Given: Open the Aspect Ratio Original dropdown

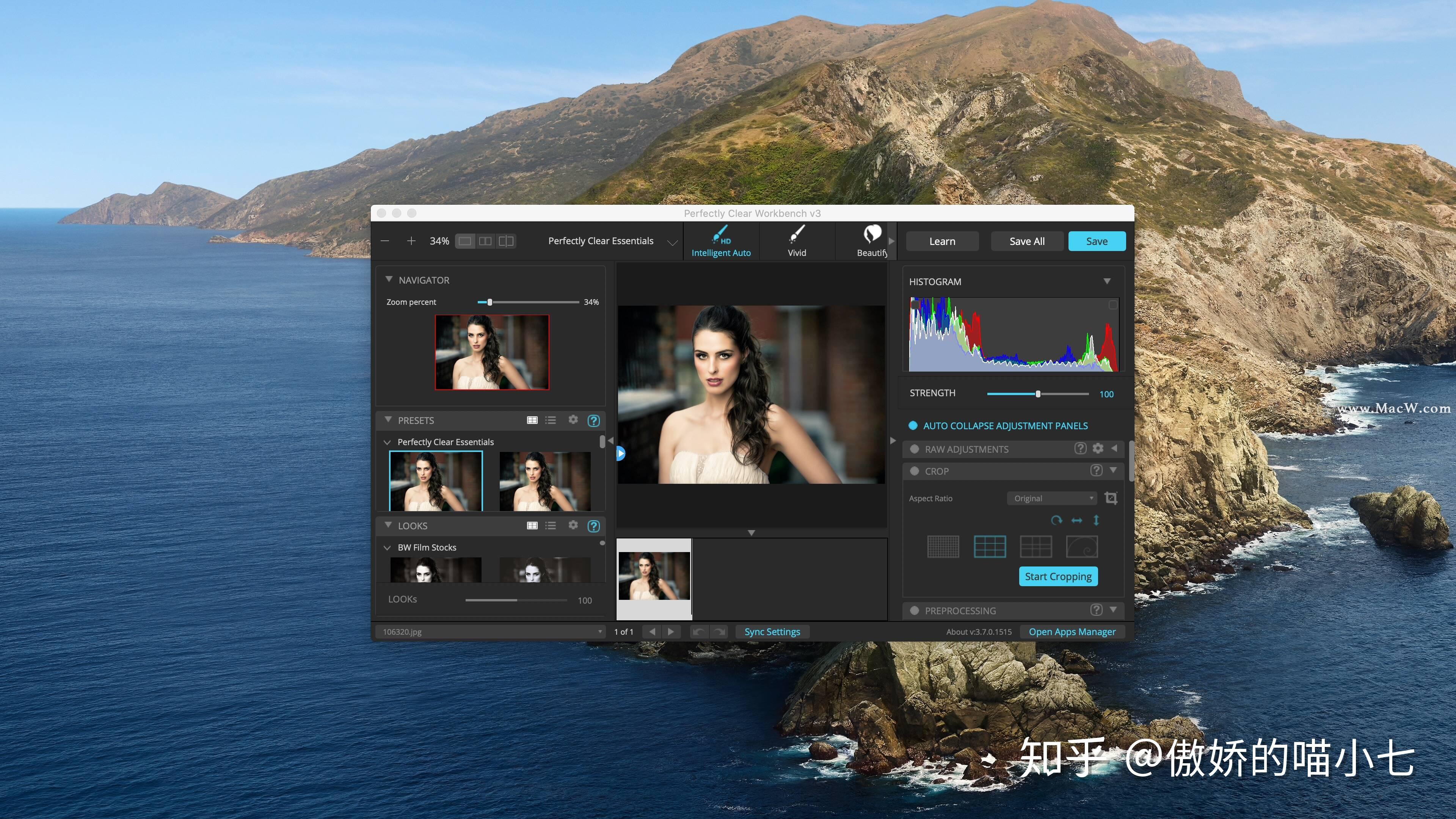Looking at the screenshot, I should click(x=1053, y=499).
